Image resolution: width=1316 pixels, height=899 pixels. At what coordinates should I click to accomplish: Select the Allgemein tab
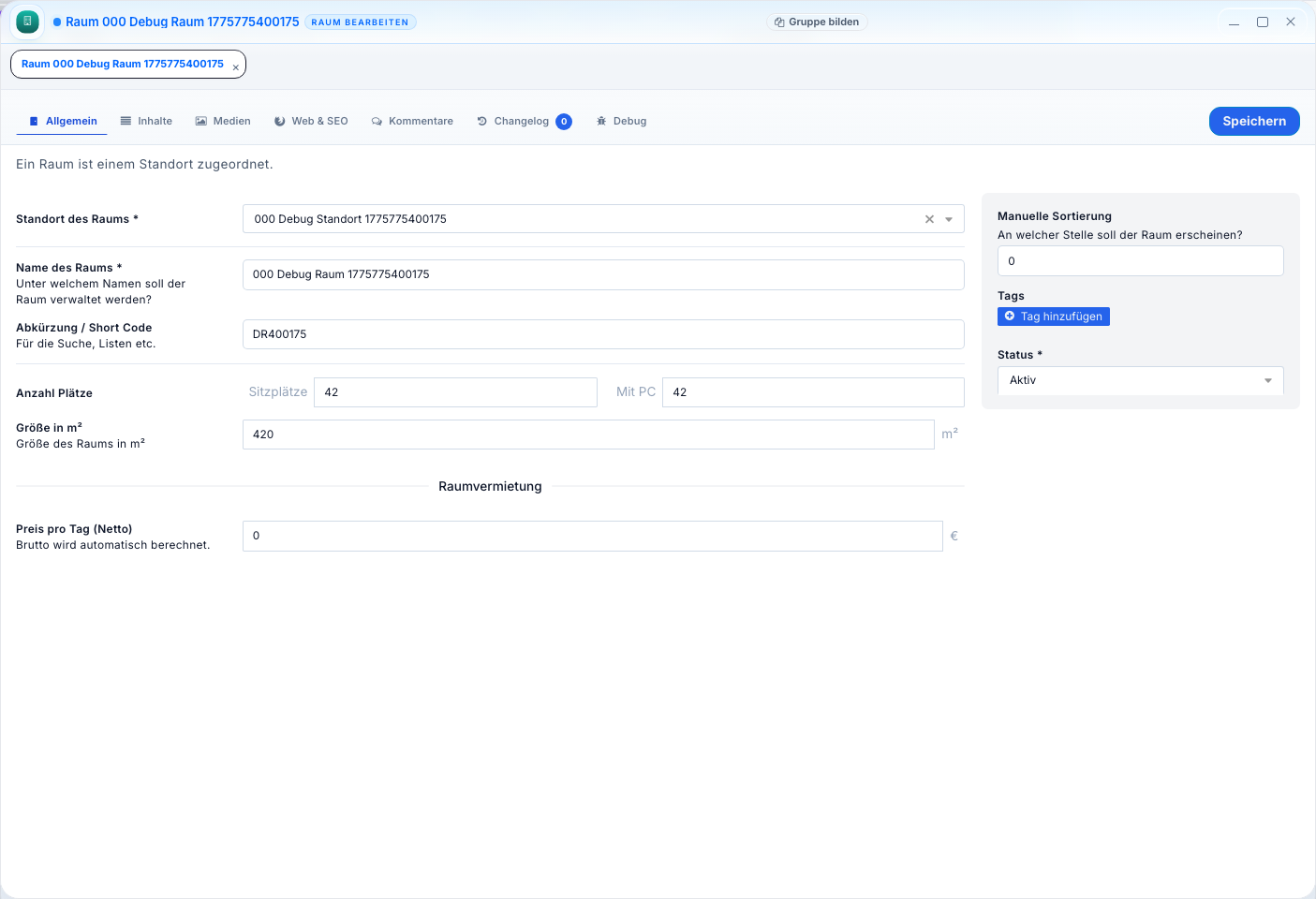[x=63, y=122]
